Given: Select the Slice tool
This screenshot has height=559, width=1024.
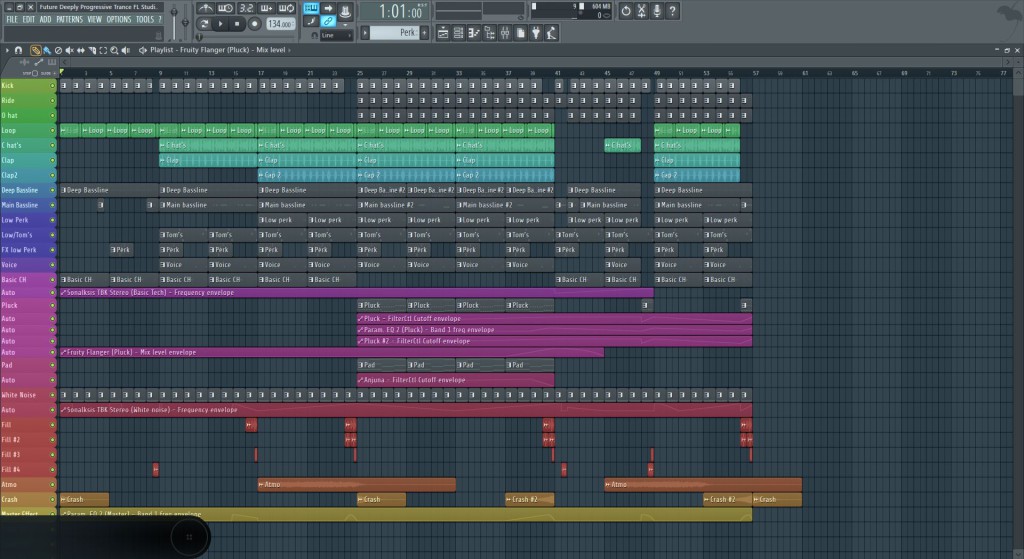Looking at the screenshot, I should coord(92,50).
